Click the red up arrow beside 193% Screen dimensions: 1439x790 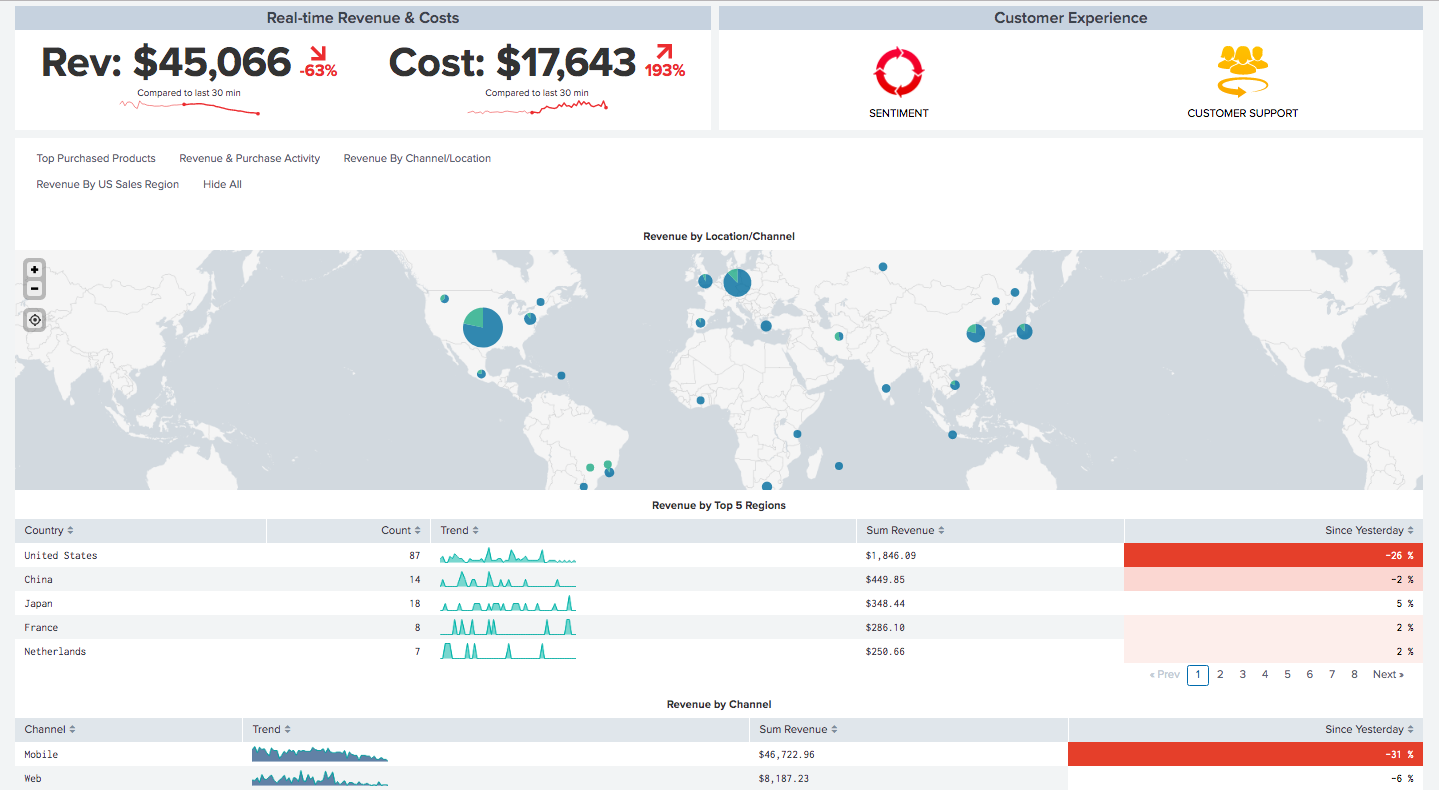pos(664,54)
